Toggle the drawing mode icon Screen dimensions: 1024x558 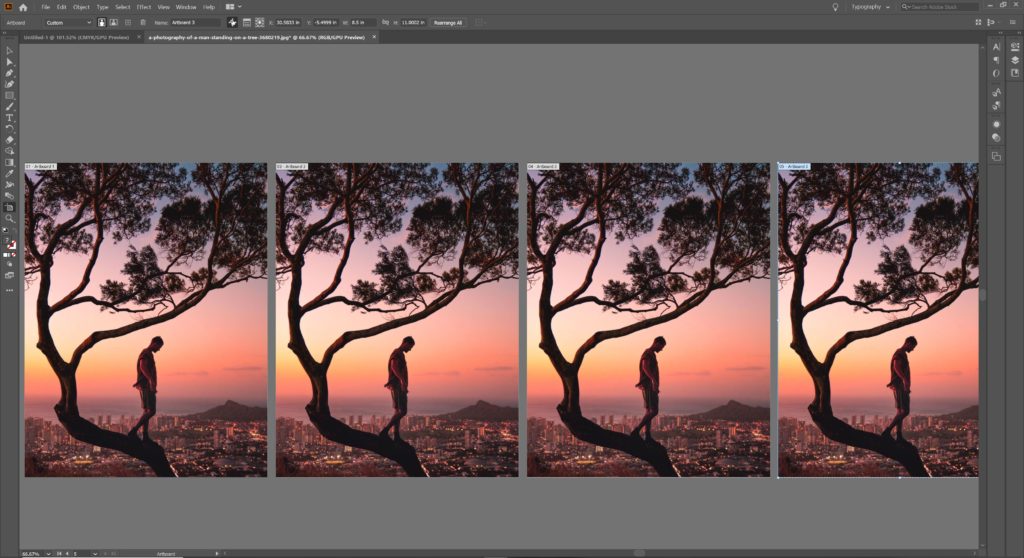(x=10, y=264)
